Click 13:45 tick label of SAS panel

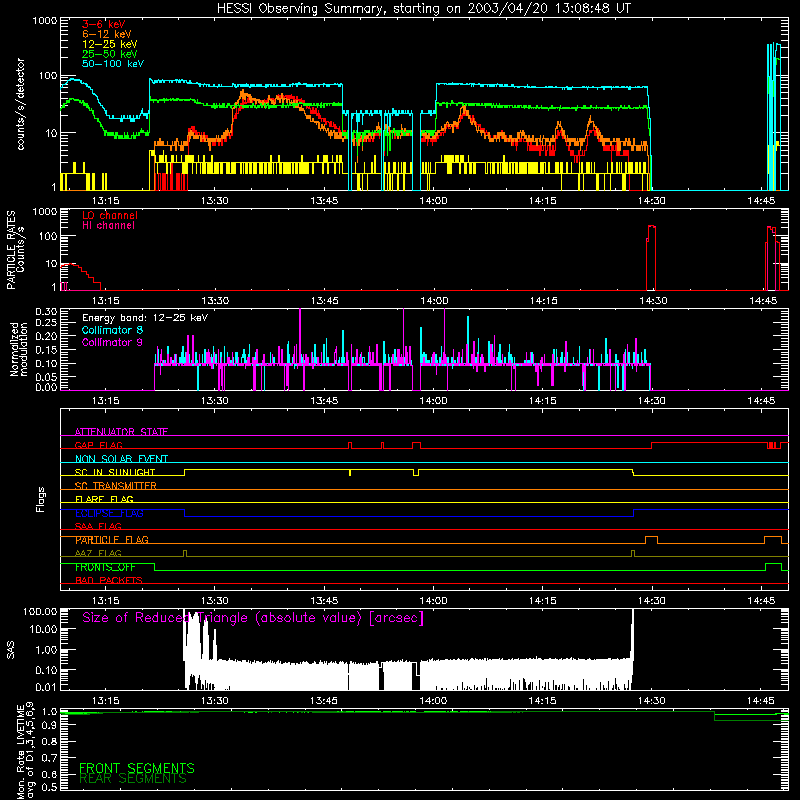324,701
